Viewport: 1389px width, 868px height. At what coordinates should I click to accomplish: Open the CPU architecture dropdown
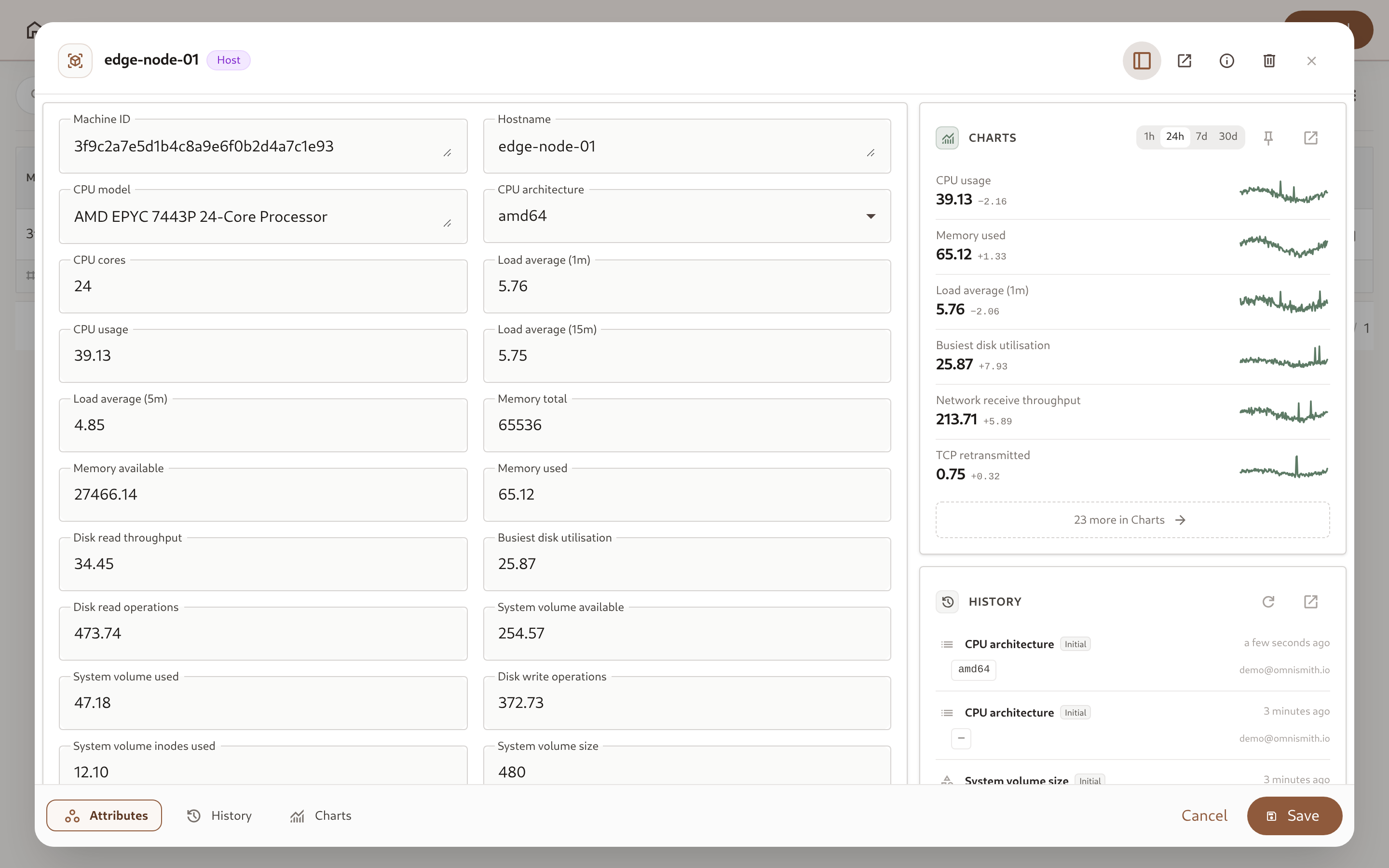687,216
